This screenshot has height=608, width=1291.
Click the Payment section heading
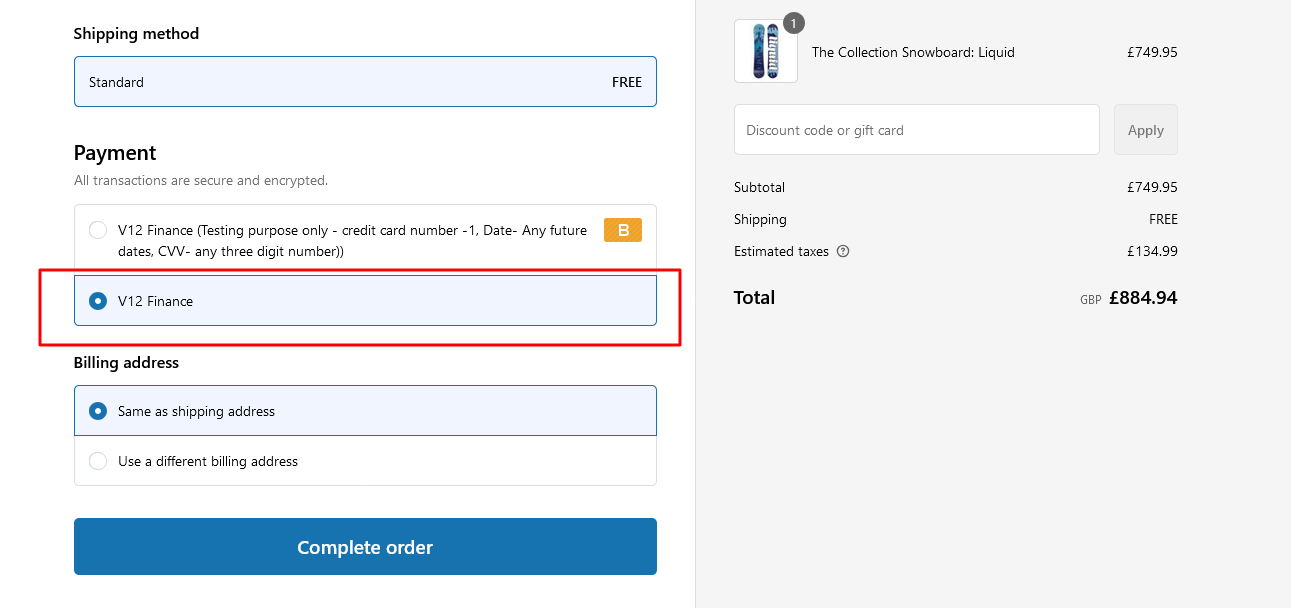[115, 153]
